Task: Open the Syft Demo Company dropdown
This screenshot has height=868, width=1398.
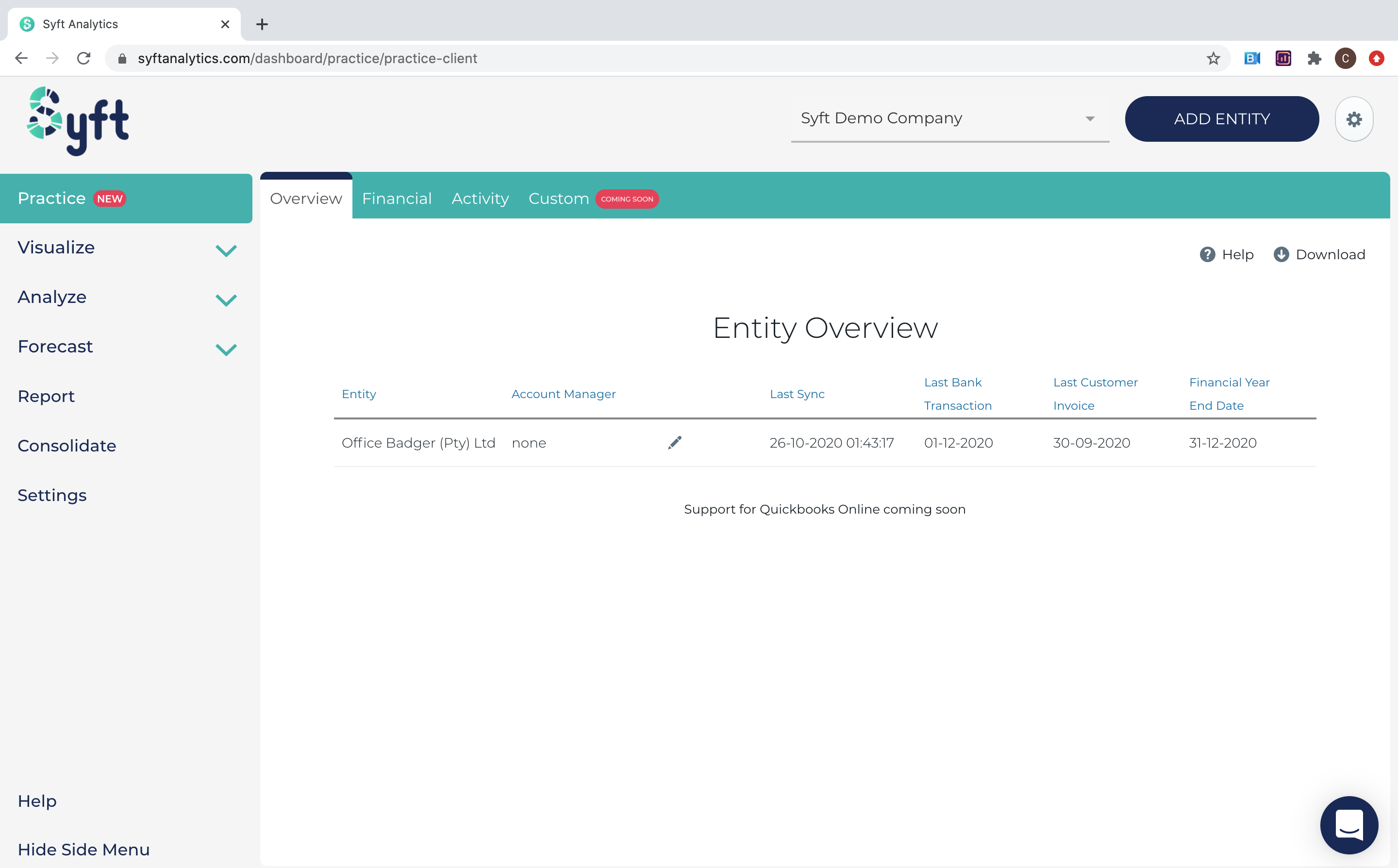Action: 1090,119
